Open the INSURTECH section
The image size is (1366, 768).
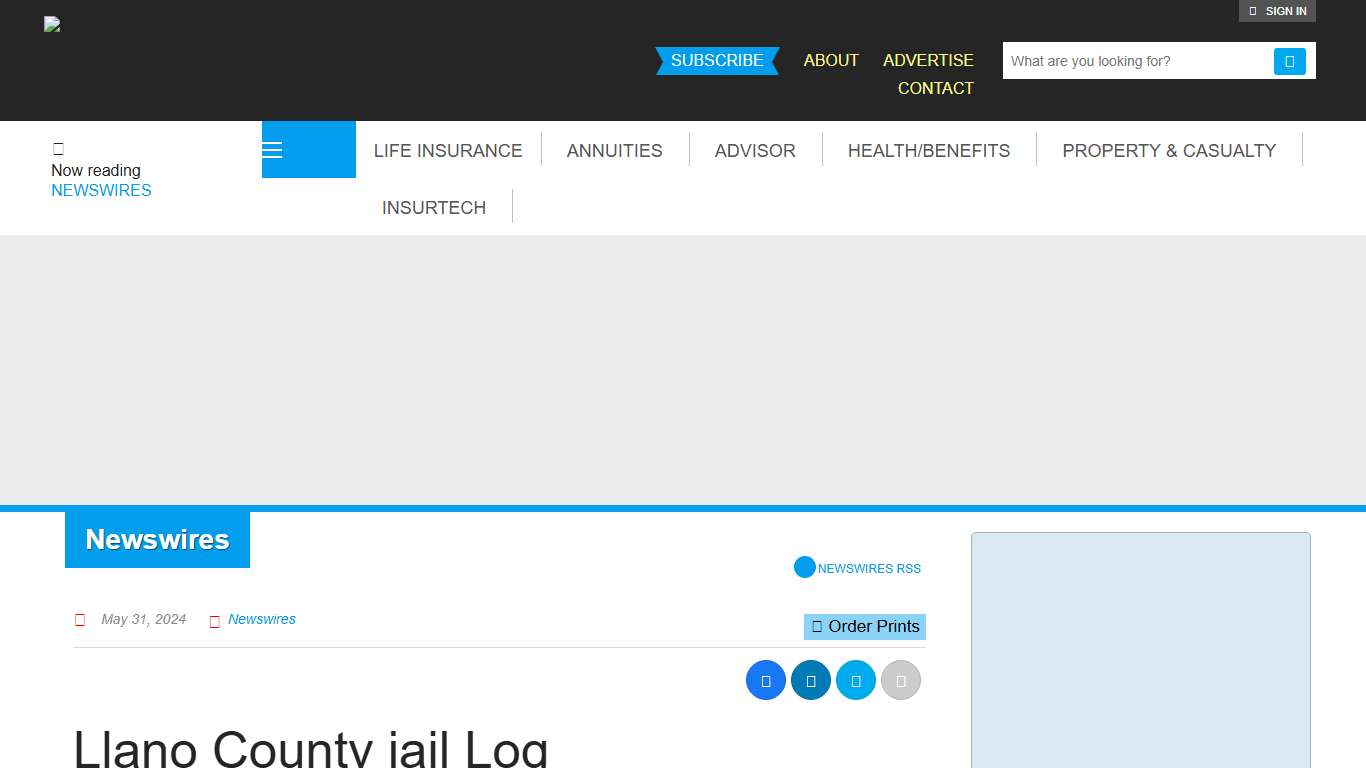433,207
